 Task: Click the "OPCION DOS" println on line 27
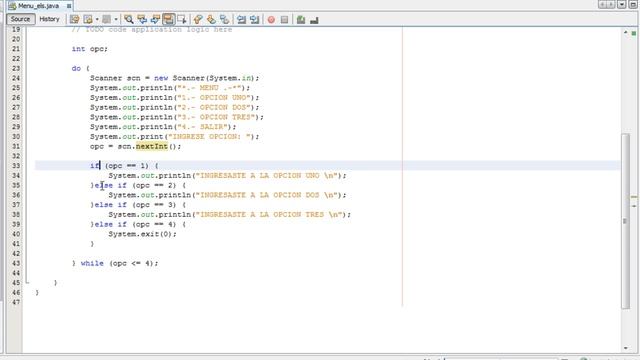(175, 107)
